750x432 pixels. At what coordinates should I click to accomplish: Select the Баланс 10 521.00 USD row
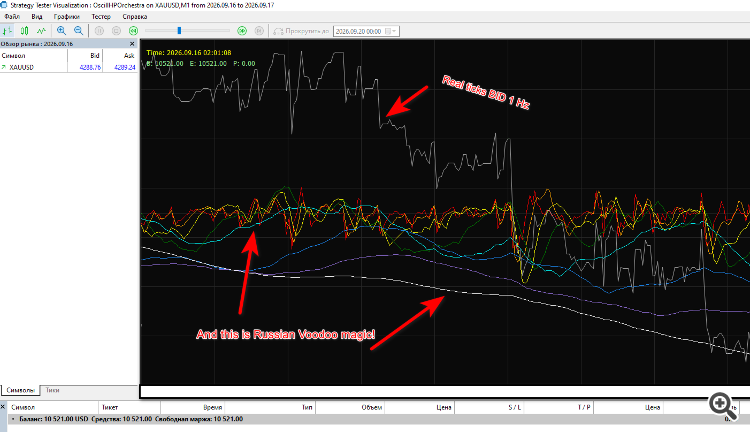pyautogui.click(x=375, y=419)
